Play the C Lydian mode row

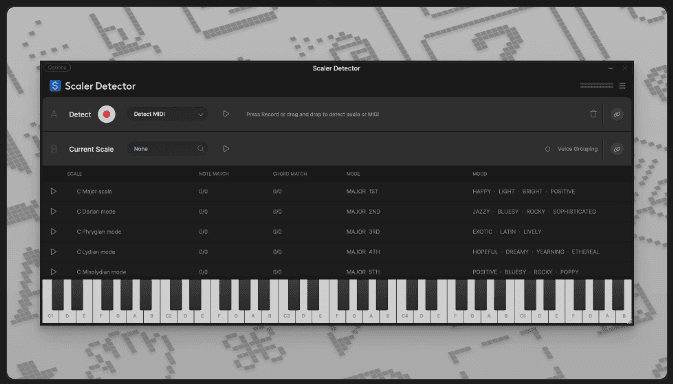click(53, 252)
